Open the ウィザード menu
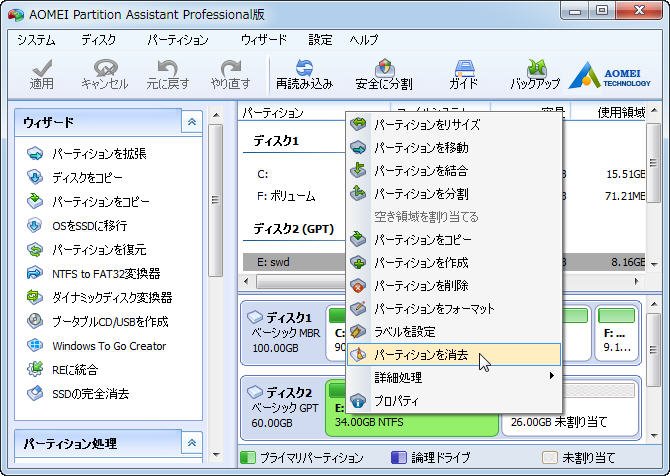Screen dimensions: 670x476 point(264,40)
